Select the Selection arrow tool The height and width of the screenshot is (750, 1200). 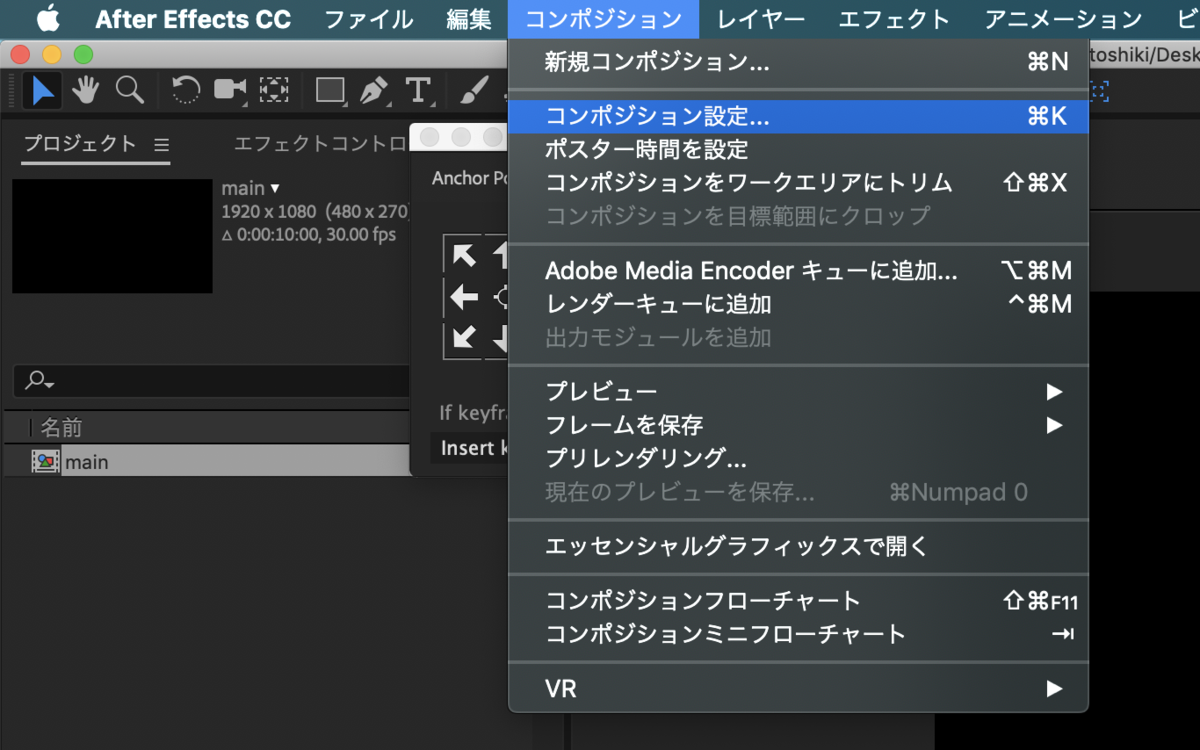(43, 91)
